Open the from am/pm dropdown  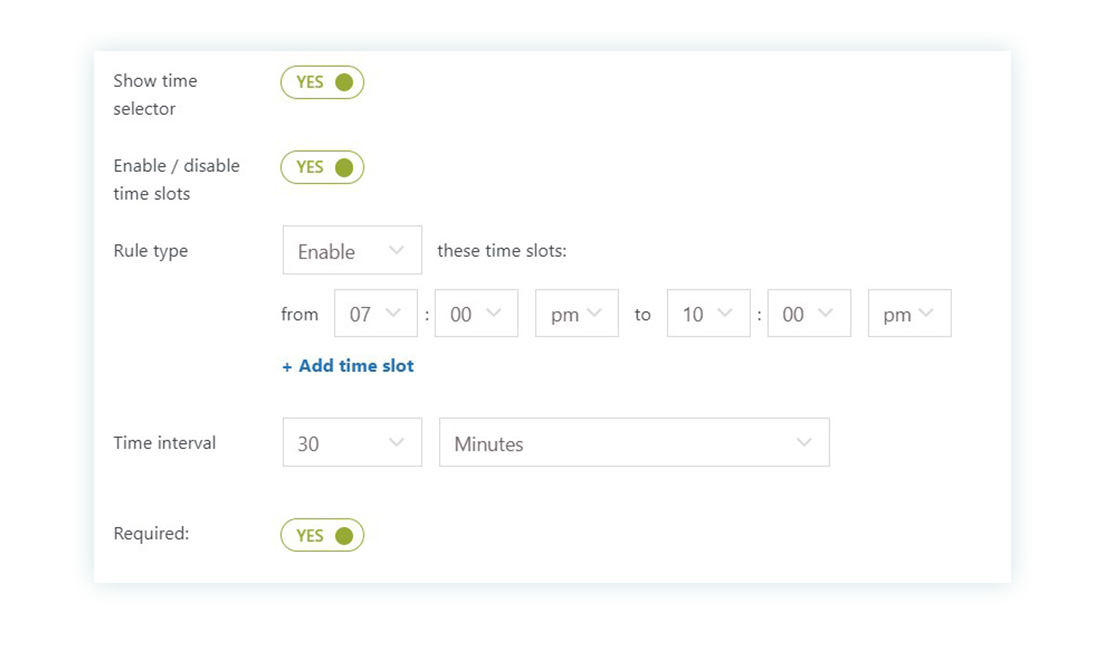(577, 314)
